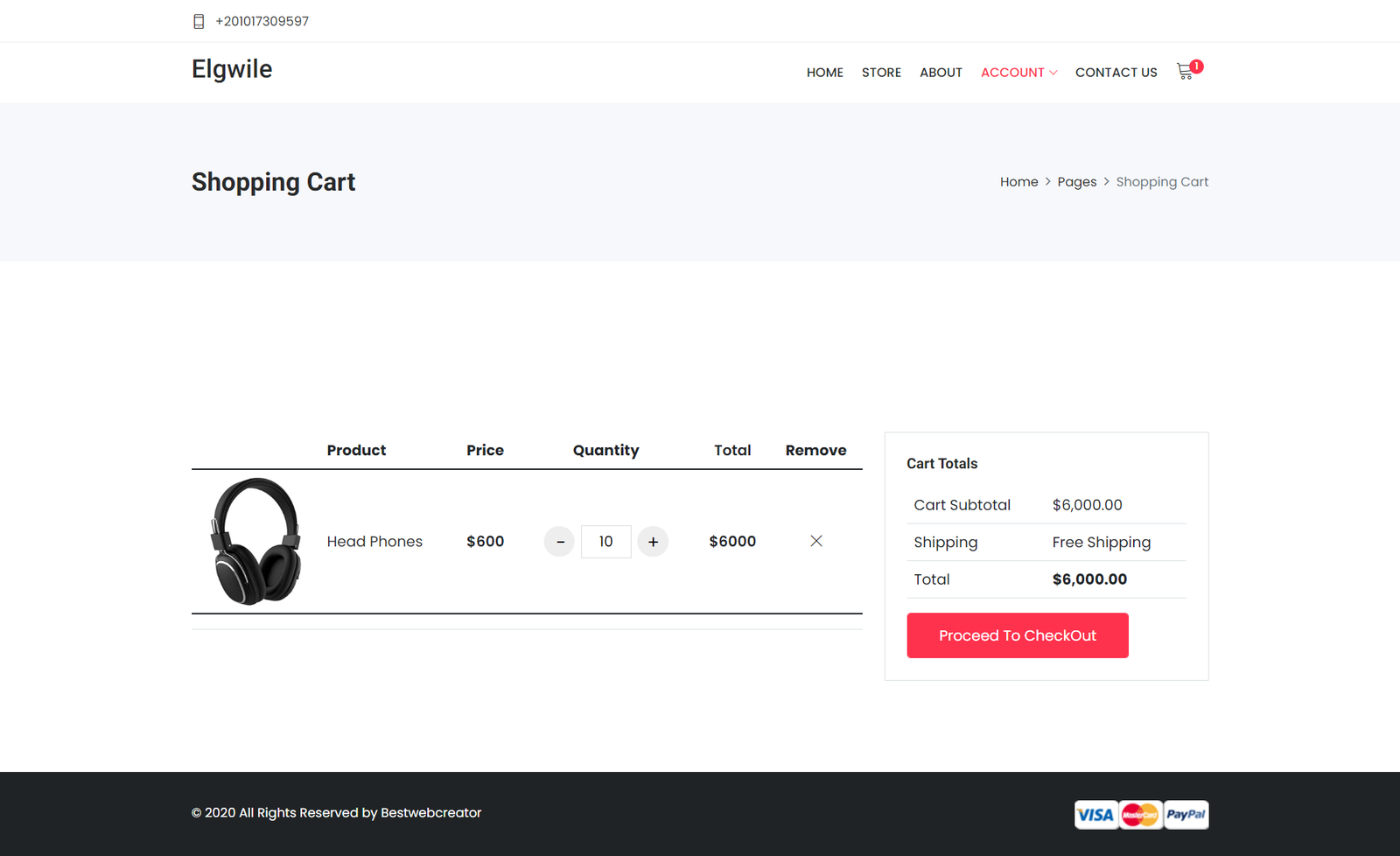
Task: Increase quantity with the plus button
Action: pos(653,542)
